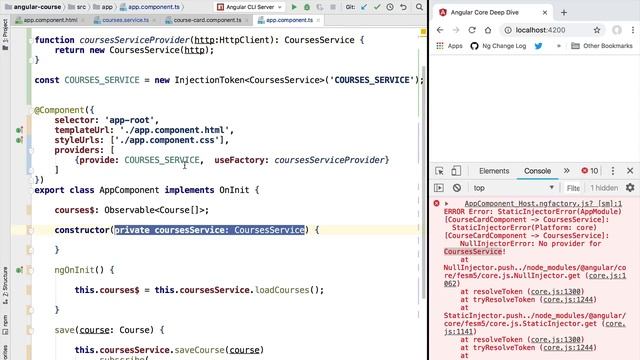Expand hidden bookmarks chevron
Screen dimensions: 640x360
[x=558, y=46]
